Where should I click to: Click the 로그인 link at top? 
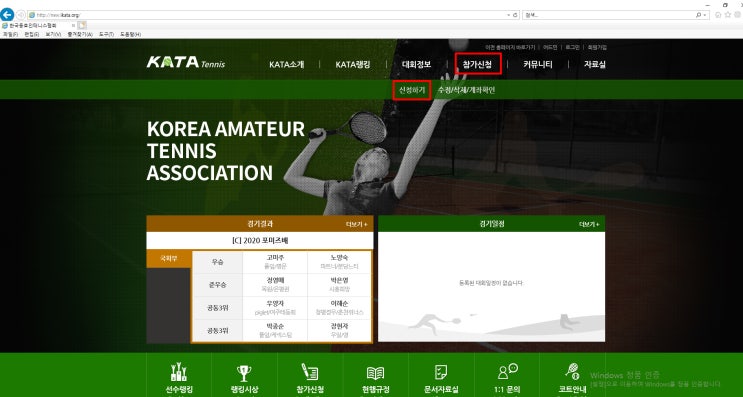tap(572, 47)
